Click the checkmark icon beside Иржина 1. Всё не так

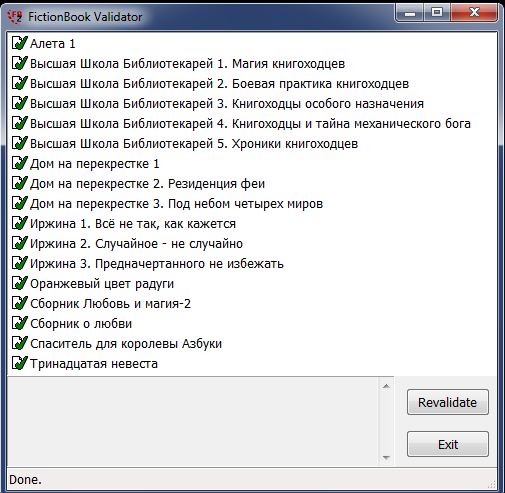[x=19, y=223]
